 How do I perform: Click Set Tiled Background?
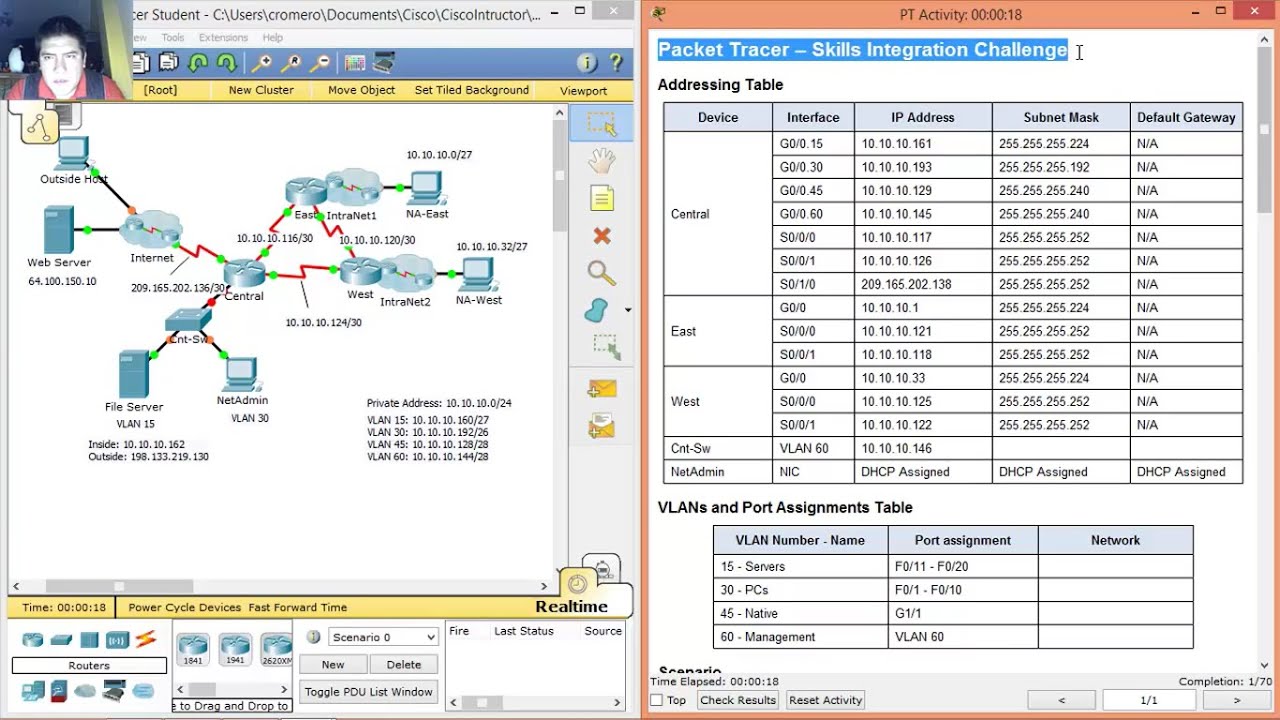point(472,90)
